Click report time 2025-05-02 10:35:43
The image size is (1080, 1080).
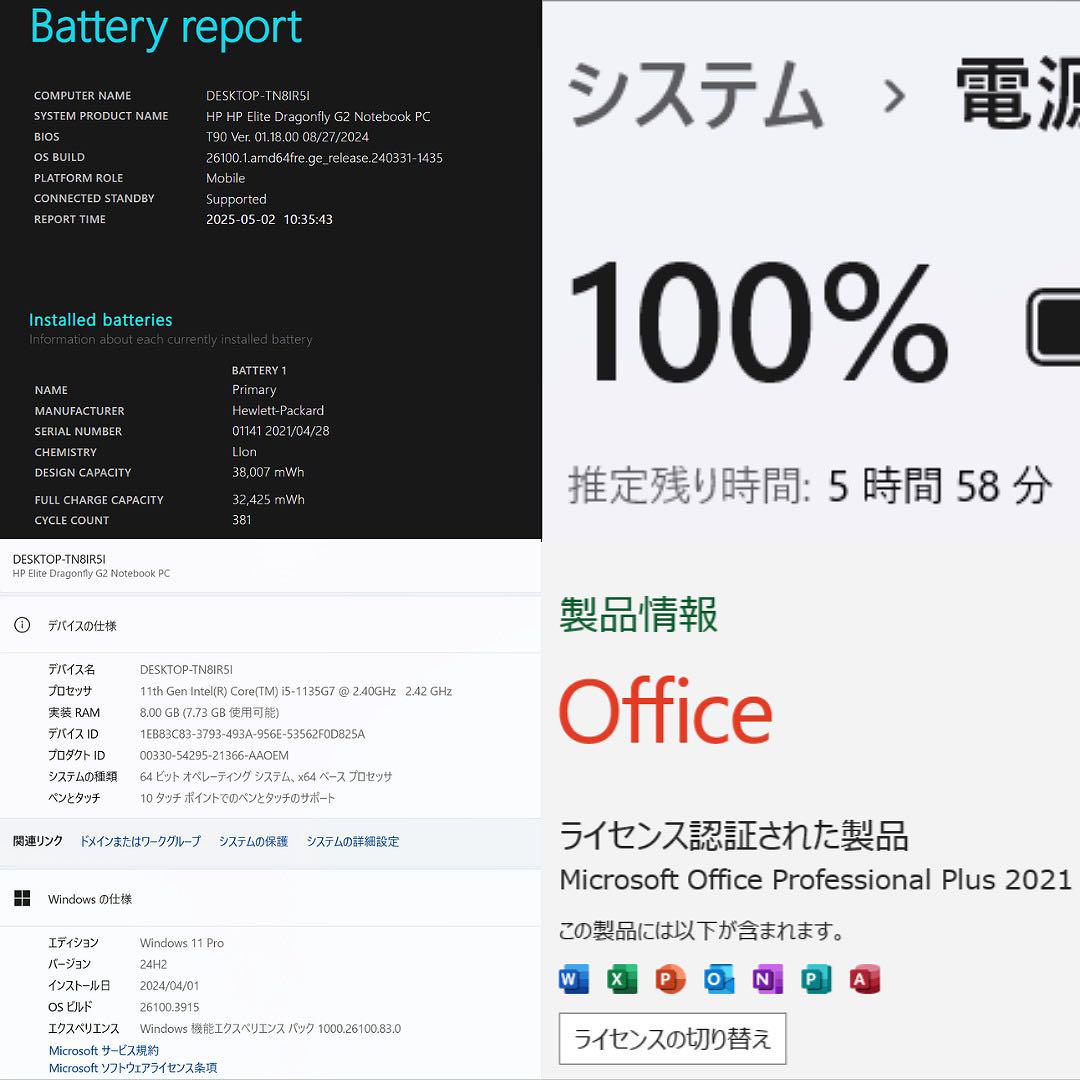point(269,219)
